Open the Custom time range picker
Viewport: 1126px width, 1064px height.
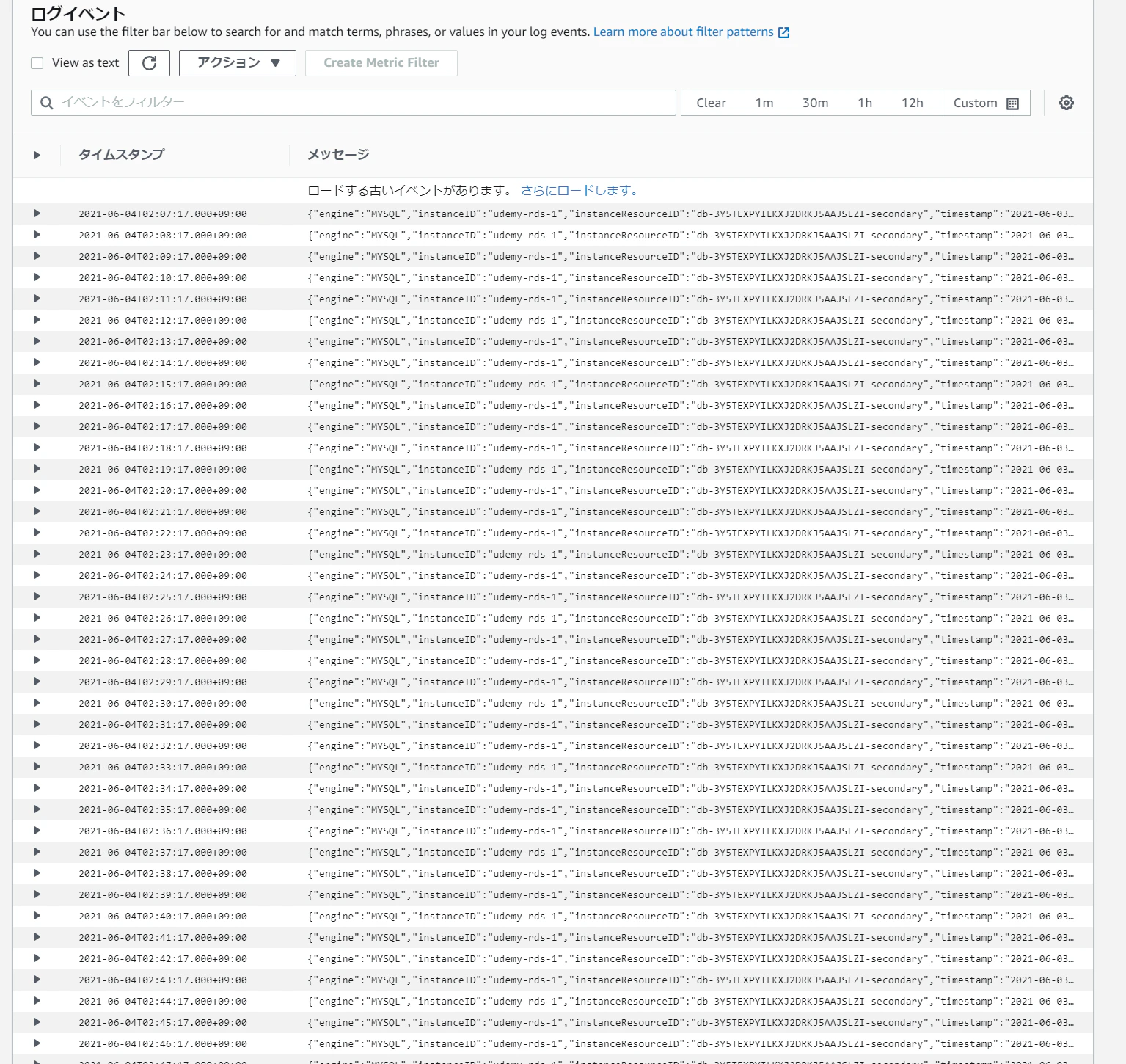click(x=986, y=103)
